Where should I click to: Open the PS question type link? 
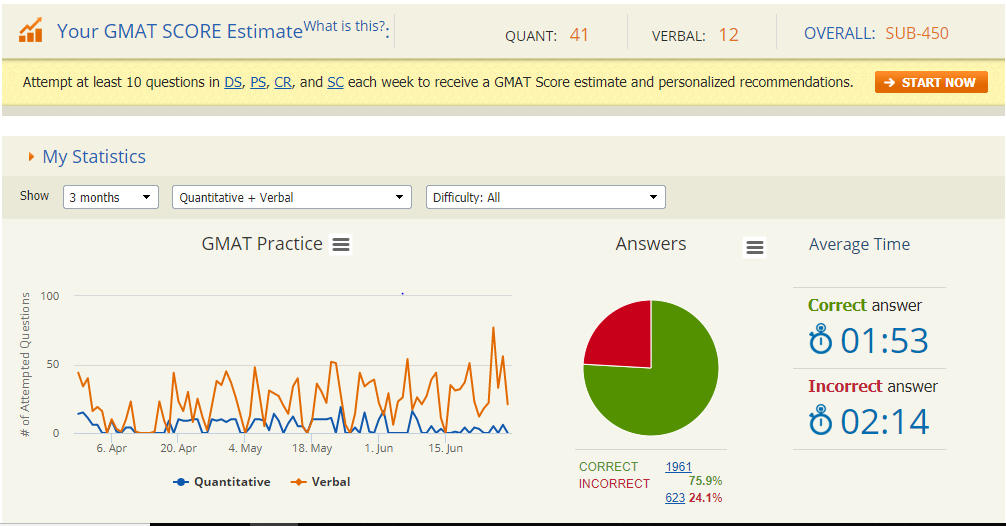pos(258,82)
